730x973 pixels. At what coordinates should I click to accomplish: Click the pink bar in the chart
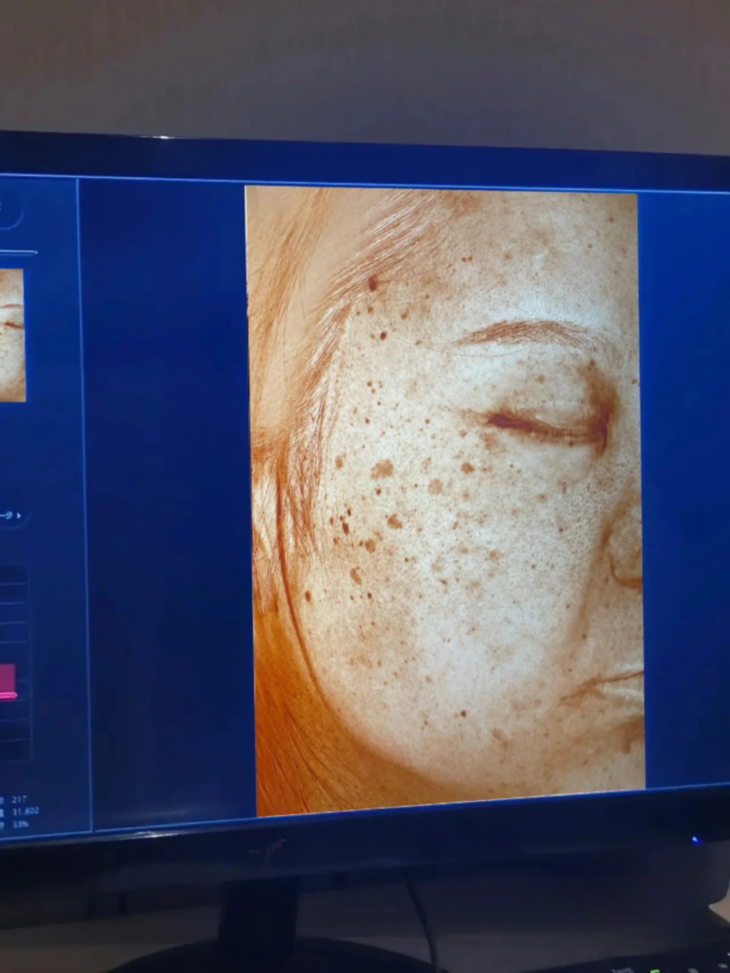7,678
